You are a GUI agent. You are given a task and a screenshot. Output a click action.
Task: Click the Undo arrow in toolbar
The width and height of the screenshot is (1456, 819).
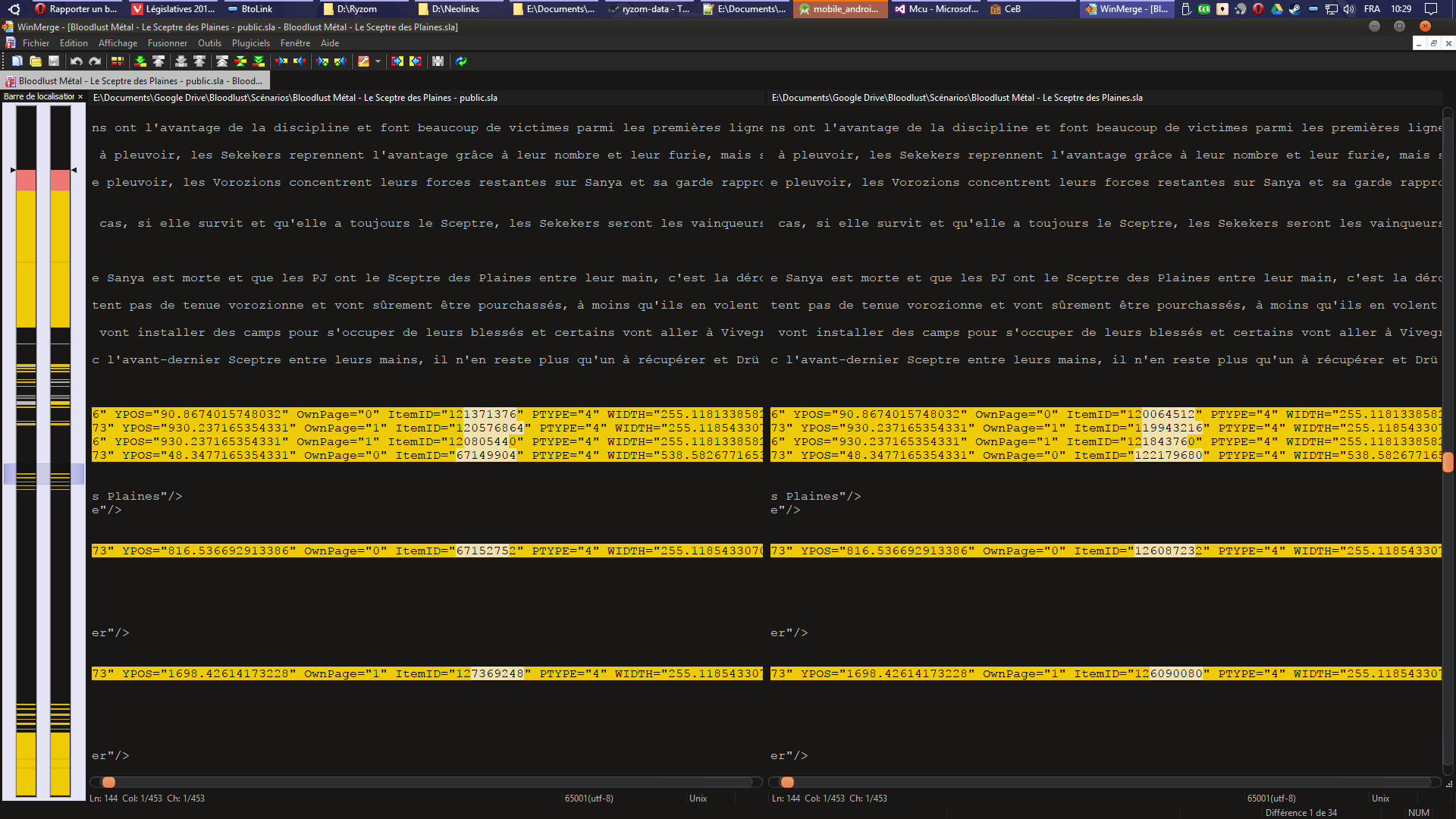pos(76,61)
